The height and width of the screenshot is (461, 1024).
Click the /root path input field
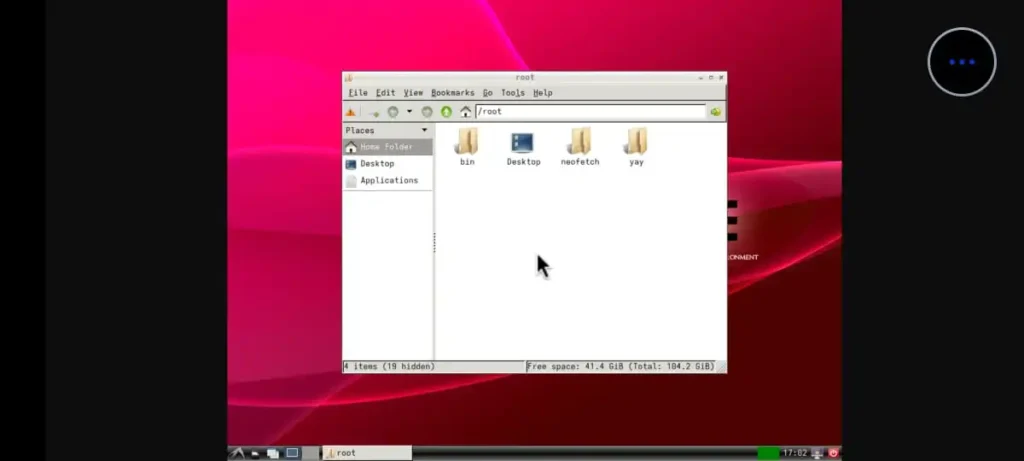point(590,112)
